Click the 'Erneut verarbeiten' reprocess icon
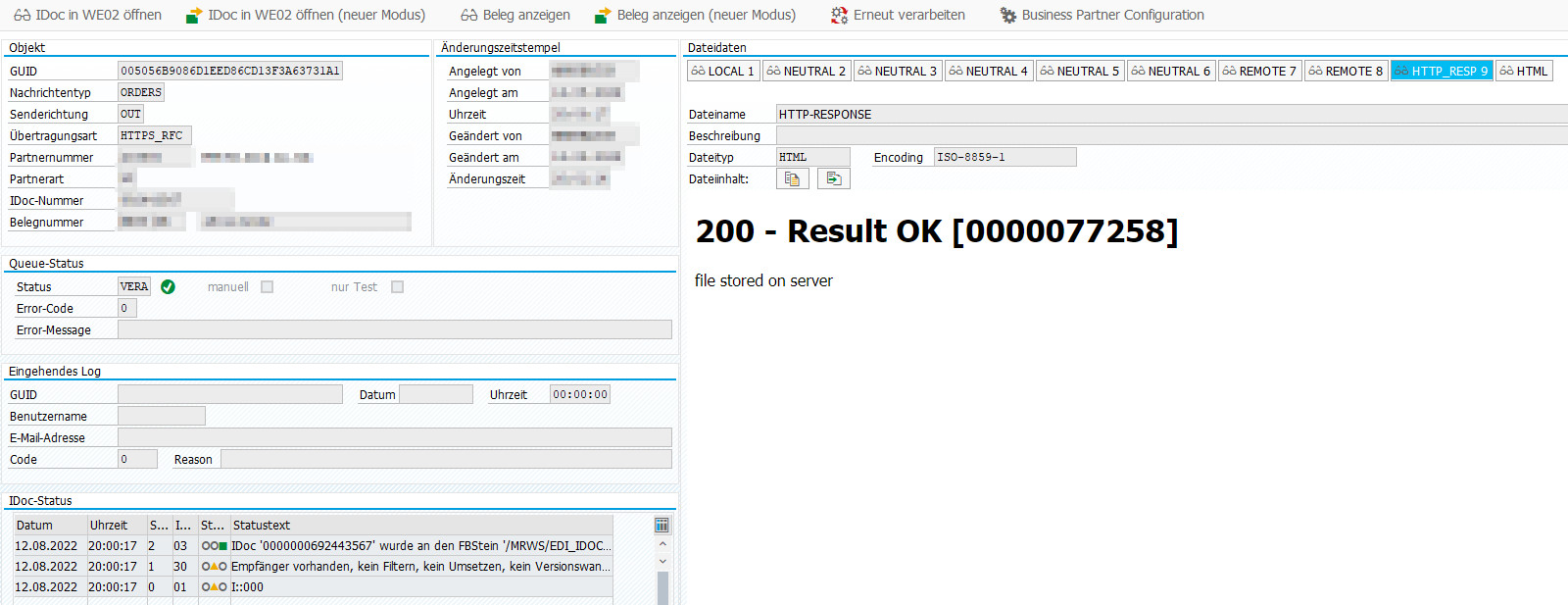The width and height of the screenshot is (1568, 605). tap(839, 16)
